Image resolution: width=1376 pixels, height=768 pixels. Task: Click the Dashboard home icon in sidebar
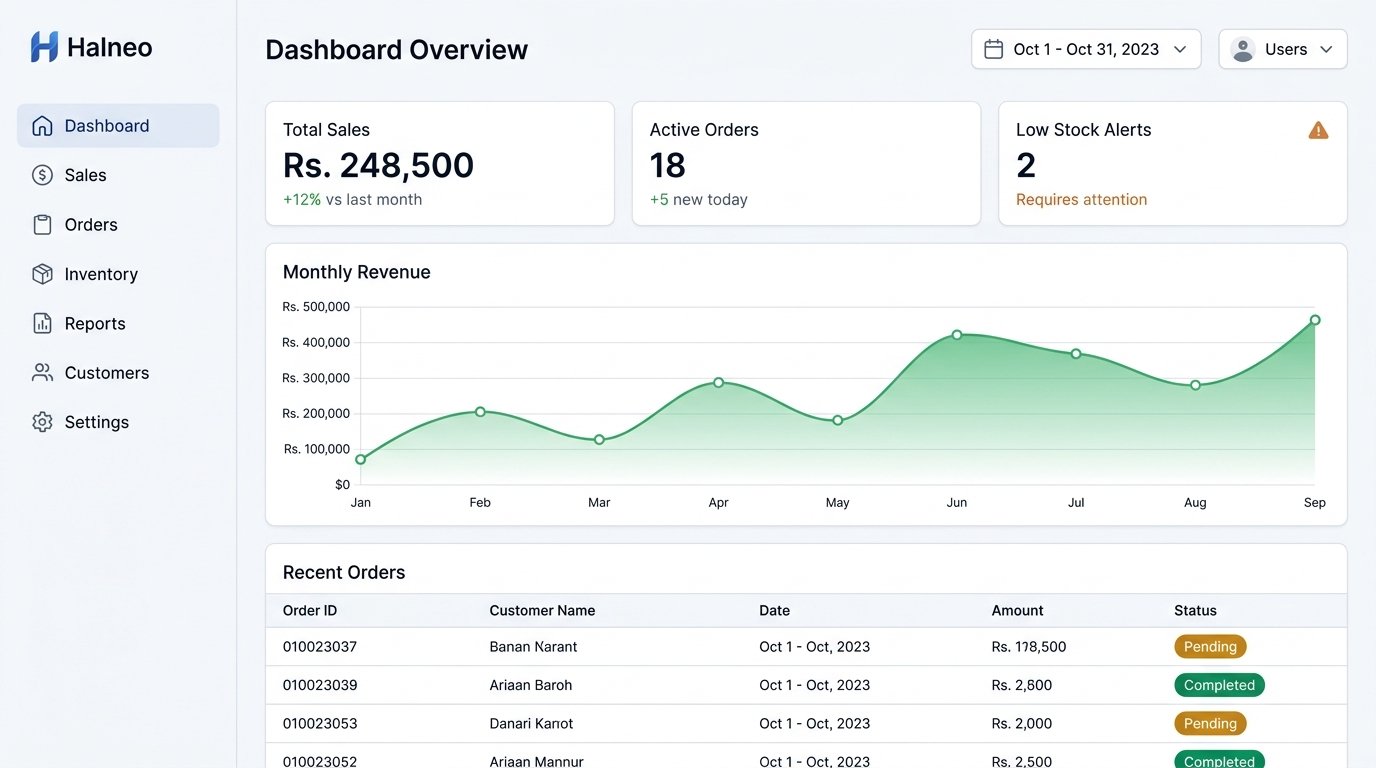(x=42, y=126)
